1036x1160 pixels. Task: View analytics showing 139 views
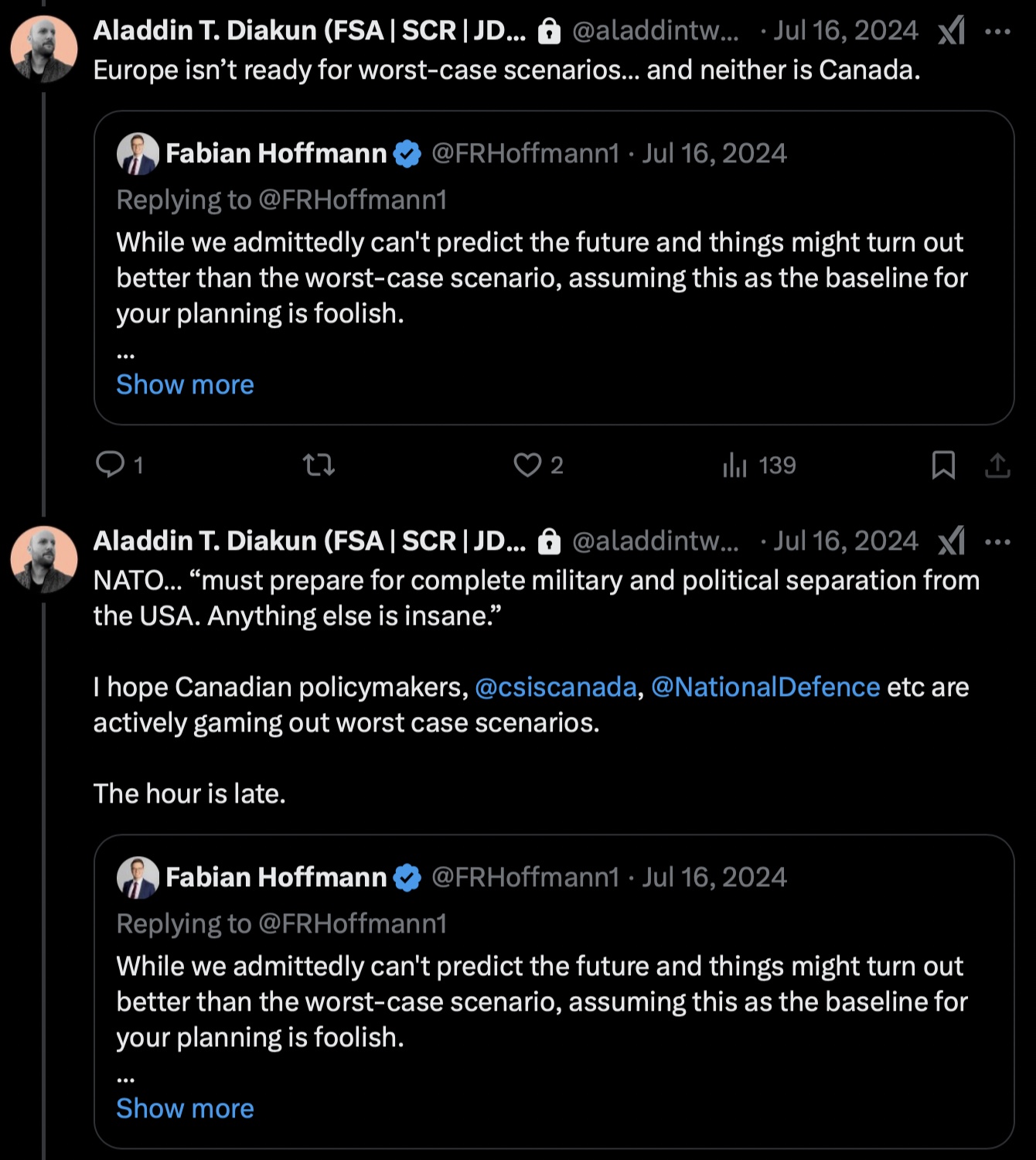click(x=735, y=465)
